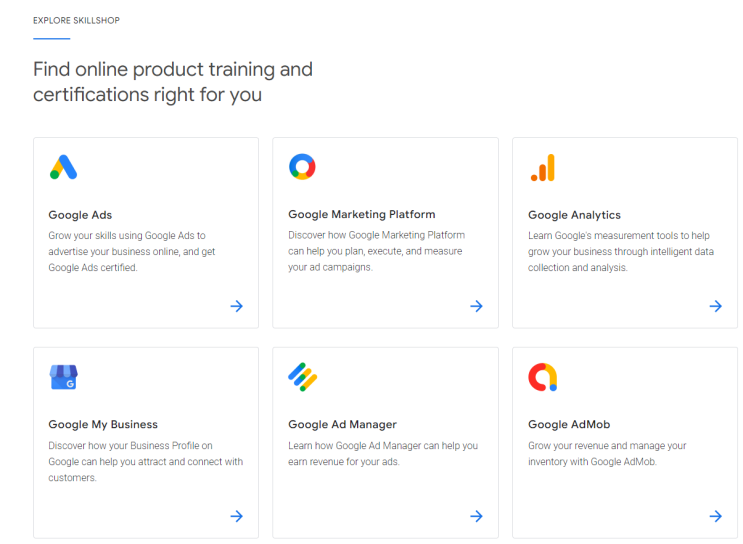The width and height of the screenshot is (743, 544).
Task: Click the Google Marketing Platform logo icon
Action: (x=302, y=167)
